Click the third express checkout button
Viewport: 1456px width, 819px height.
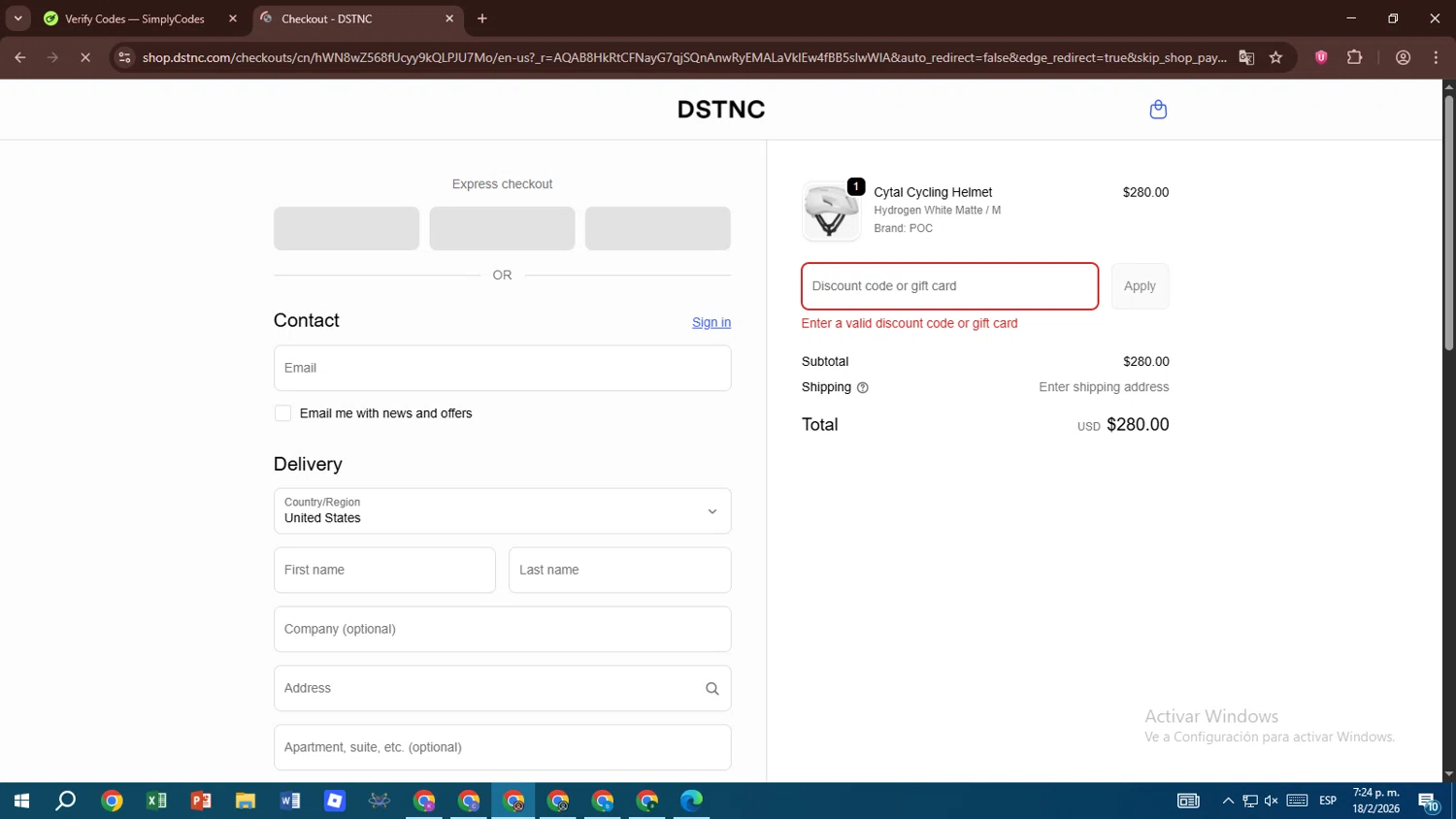click(x=658, y=228)
